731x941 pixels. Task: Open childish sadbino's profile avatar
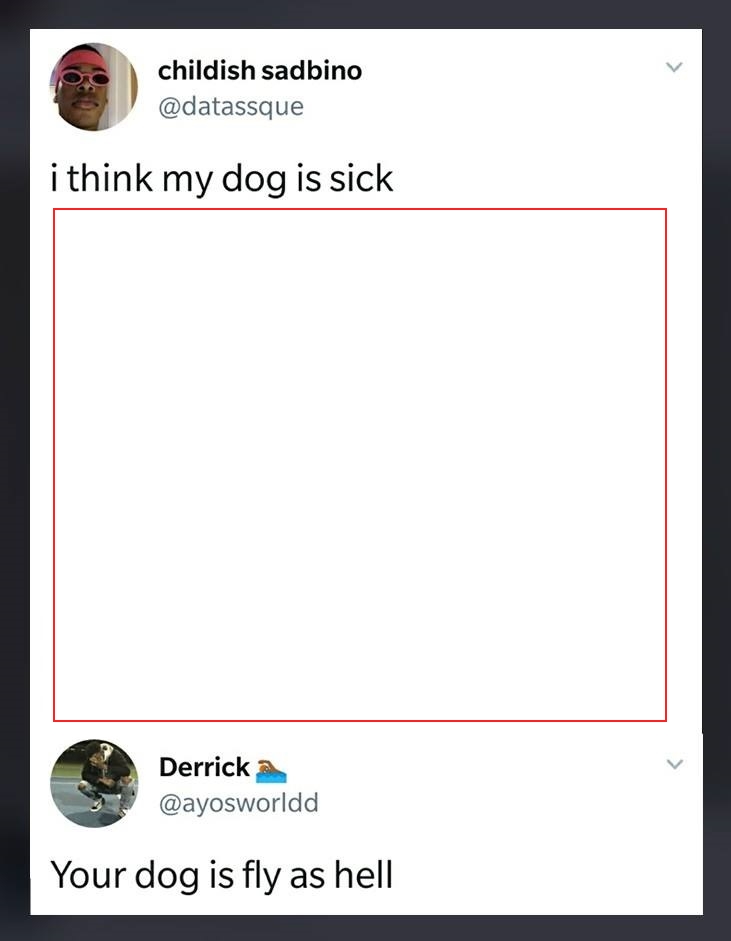pos(93,87)
